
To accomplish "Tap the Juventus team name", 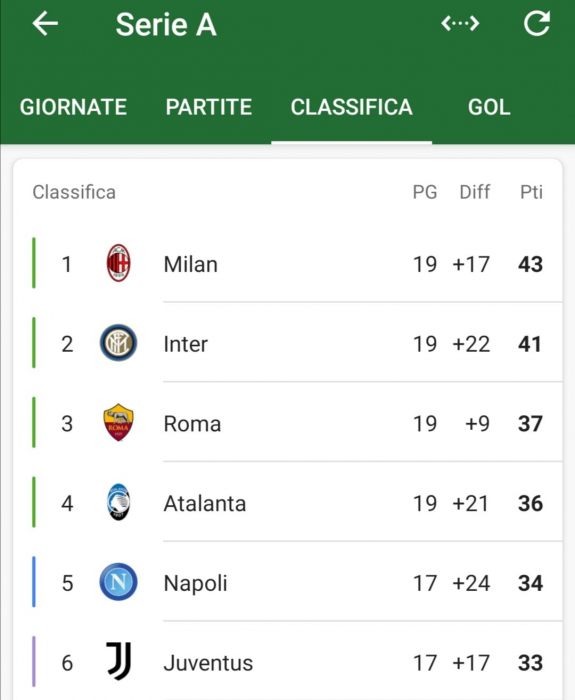I will click(208, 663).
